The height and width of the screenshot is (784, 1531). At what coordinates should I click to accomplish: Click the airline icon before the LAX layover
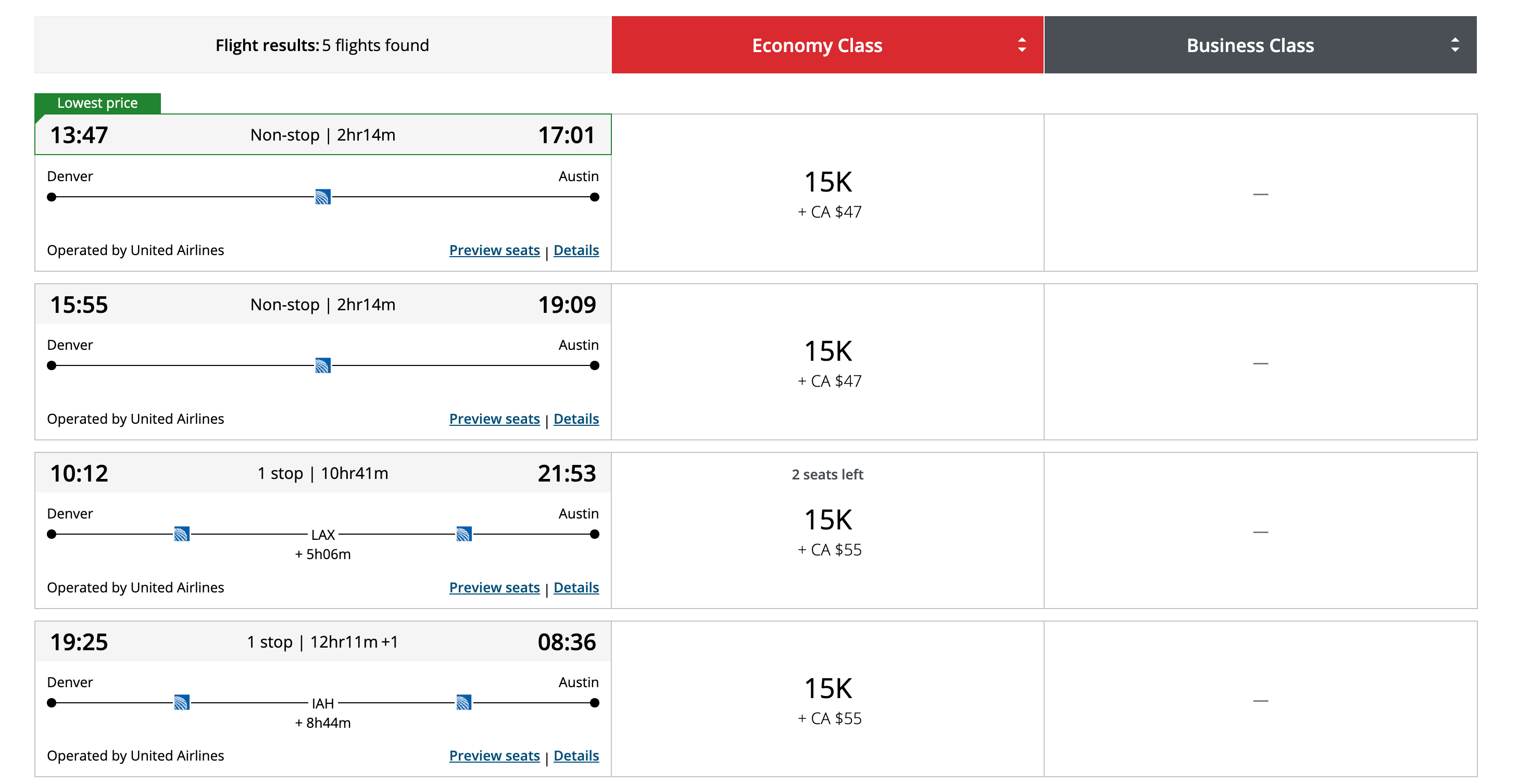coord(182,534)
